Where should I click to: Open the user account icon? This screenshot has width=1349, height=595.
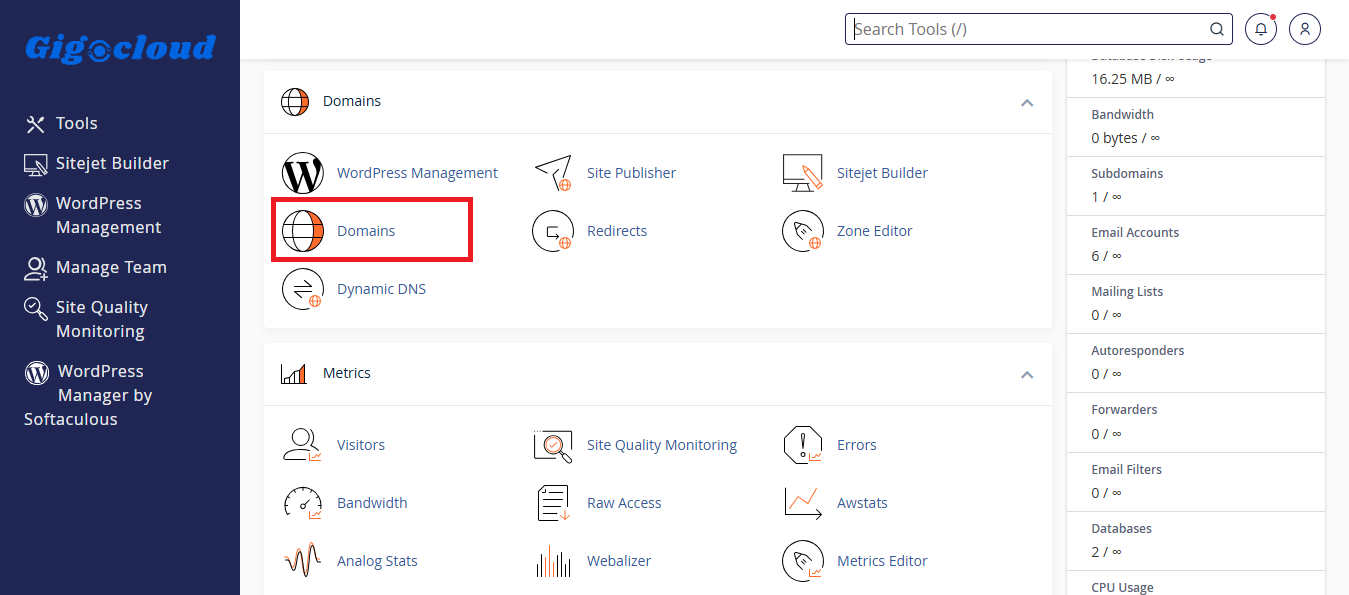[x=1305, y=29]
